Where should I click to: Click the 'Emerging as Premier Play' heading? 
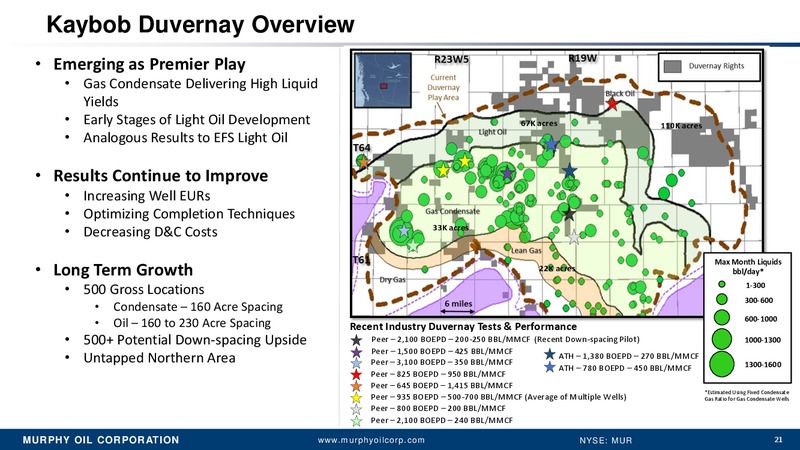(149, 64)
